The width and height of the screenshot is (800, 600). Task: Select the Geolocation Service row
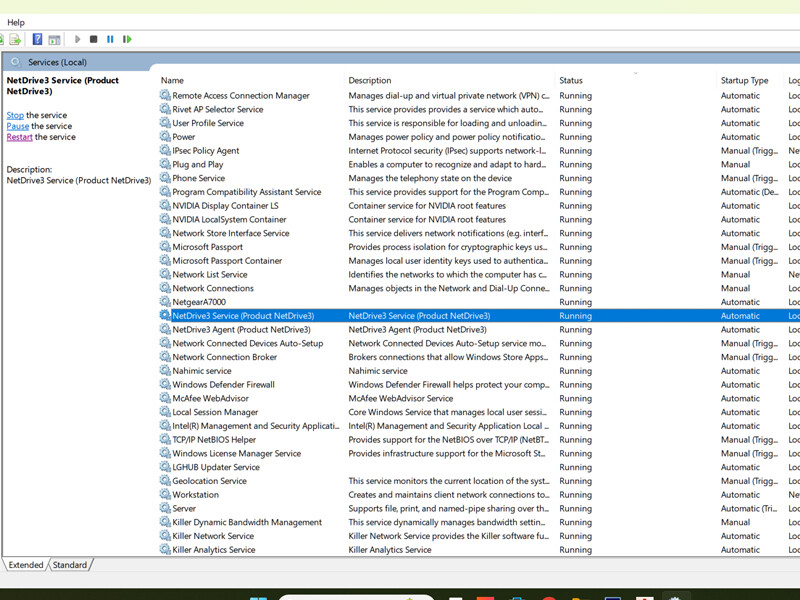tap(209, 481)
